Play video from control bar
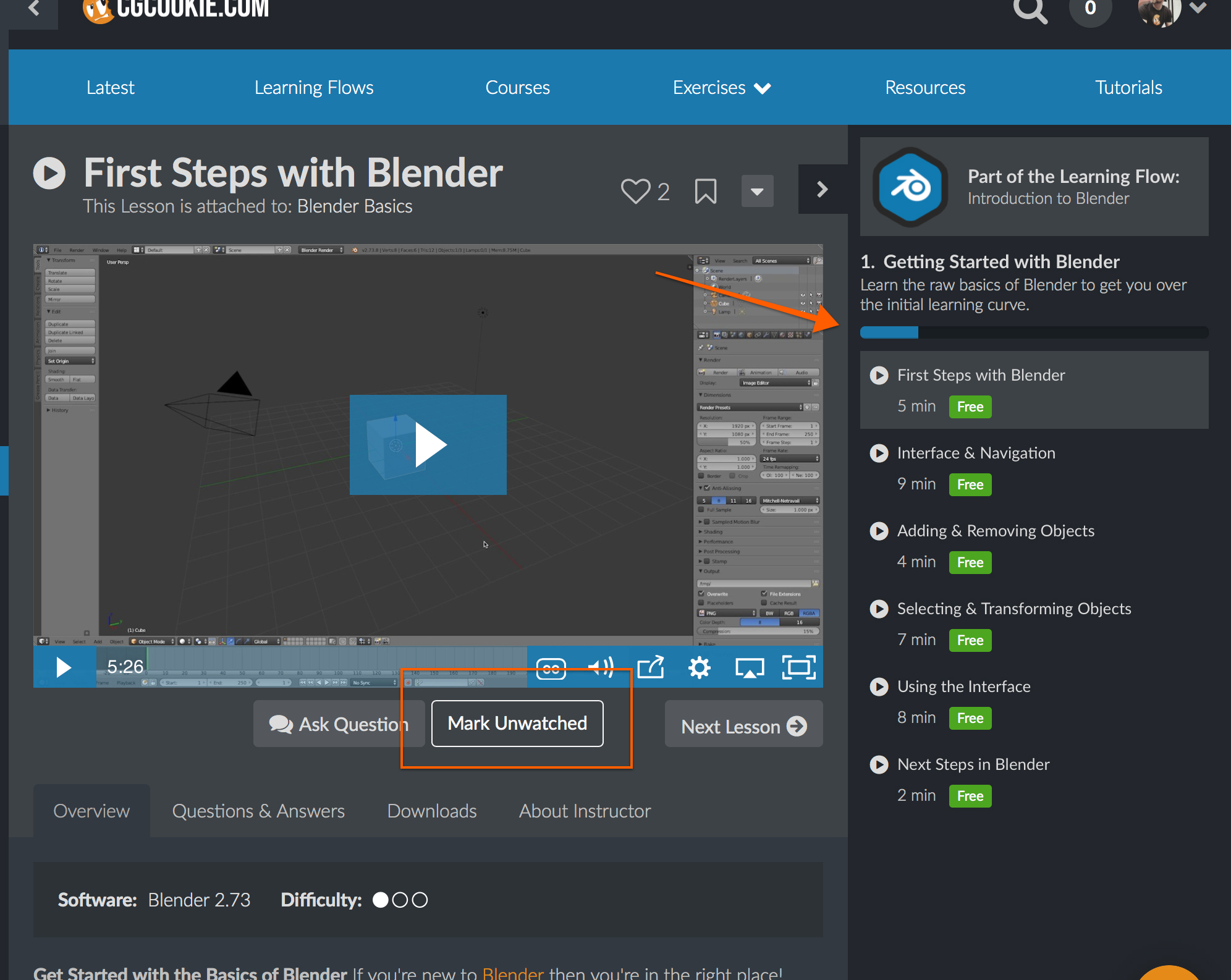1231x980 pixels. (x=63, y=667)
